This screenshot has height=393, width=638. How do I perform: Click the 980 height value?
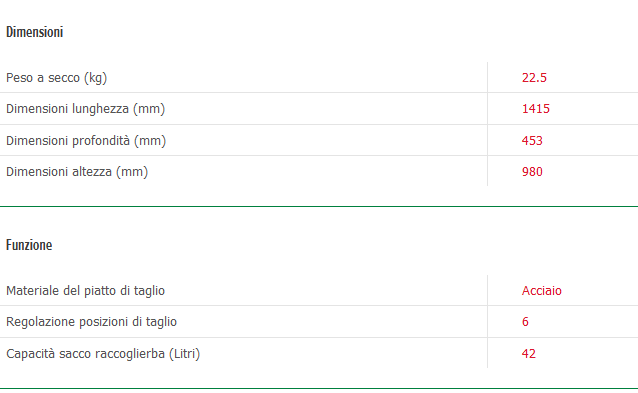pos(532,172)
